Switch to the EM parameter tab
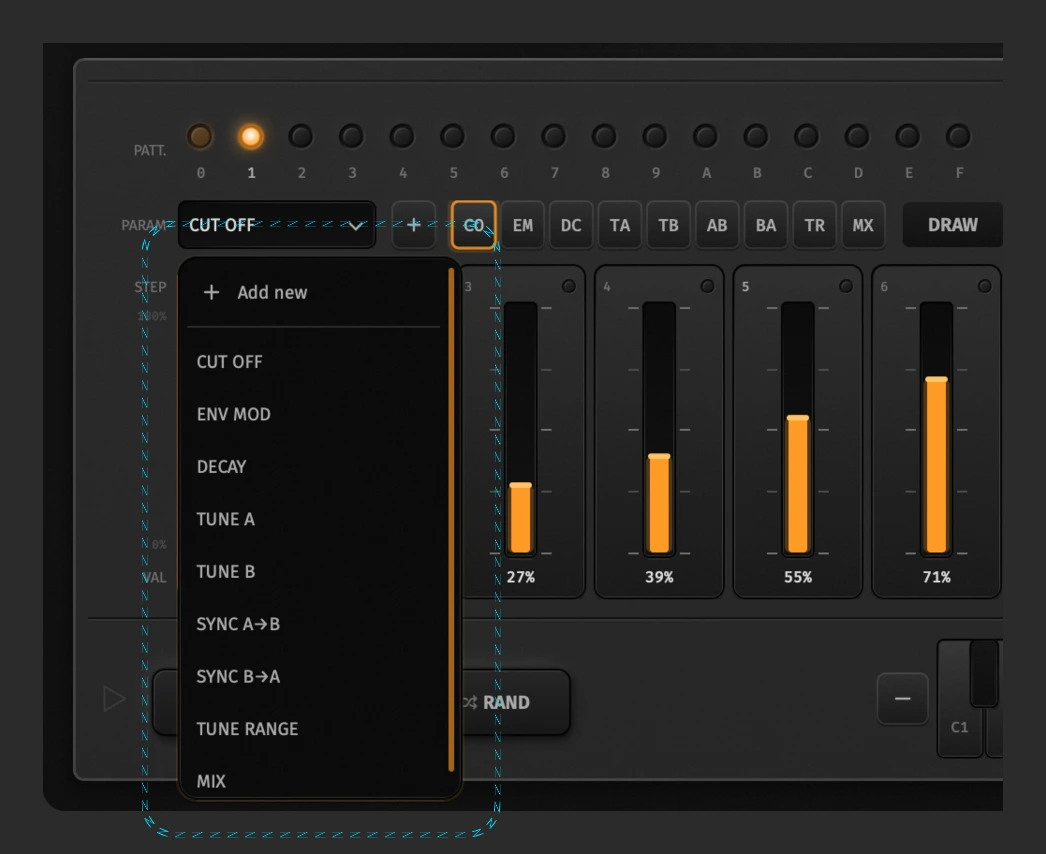Image resolution: width=1046 pixels, height=854 pixels. point(523,225)
